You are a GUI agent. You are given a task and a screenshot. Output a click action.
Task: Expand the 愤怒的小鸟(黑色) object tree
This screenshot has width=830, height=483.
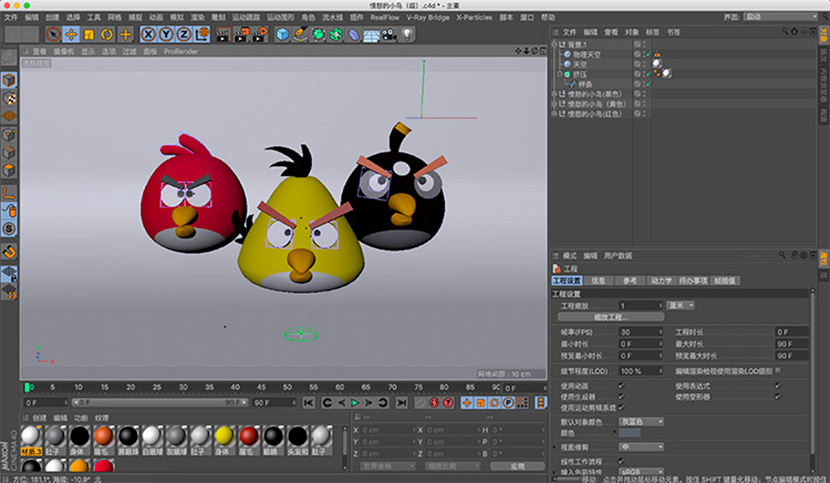coord(555,93)
